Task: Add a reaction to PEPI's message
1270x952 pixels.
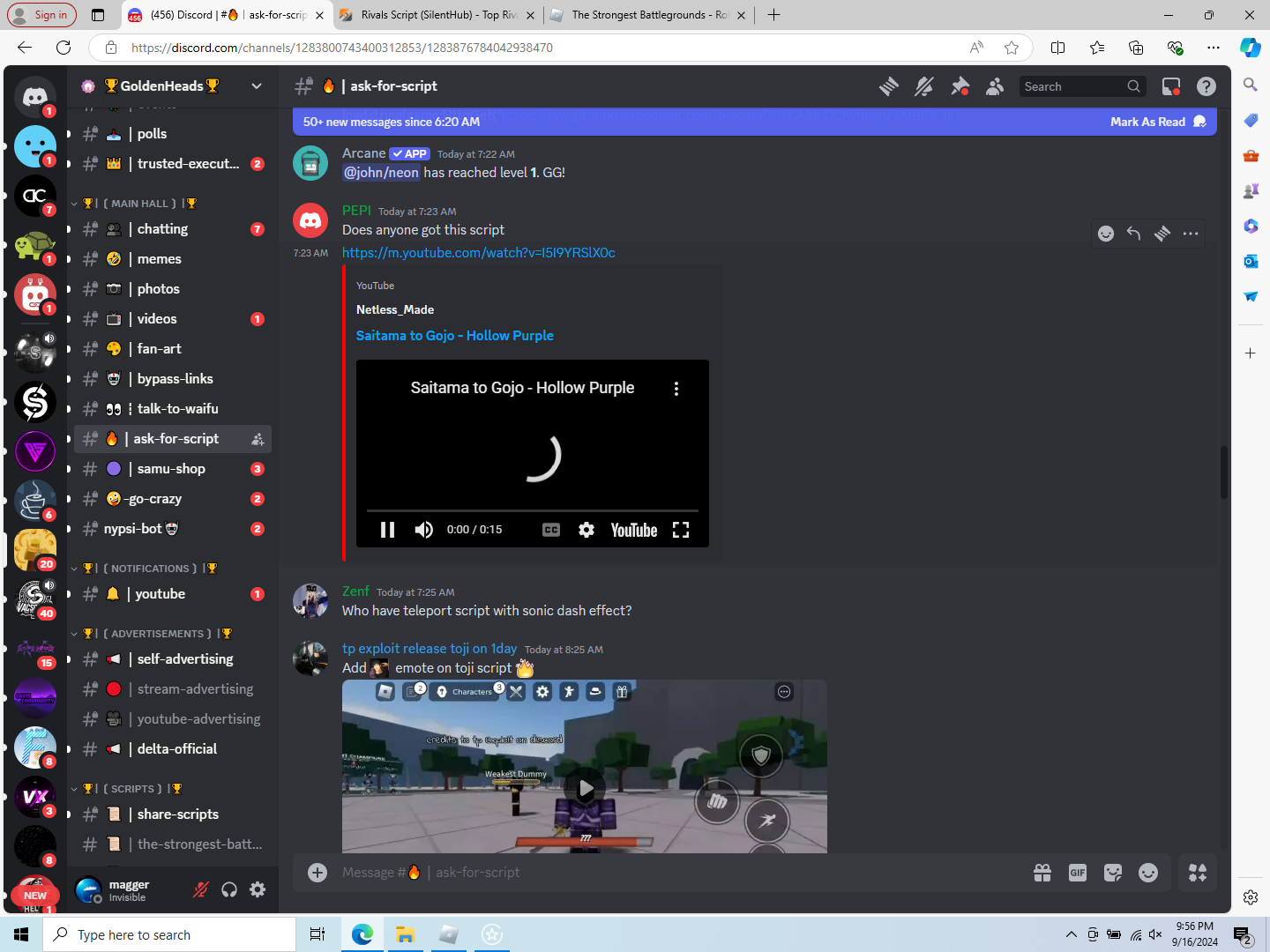Action: tap(1106, 234)
